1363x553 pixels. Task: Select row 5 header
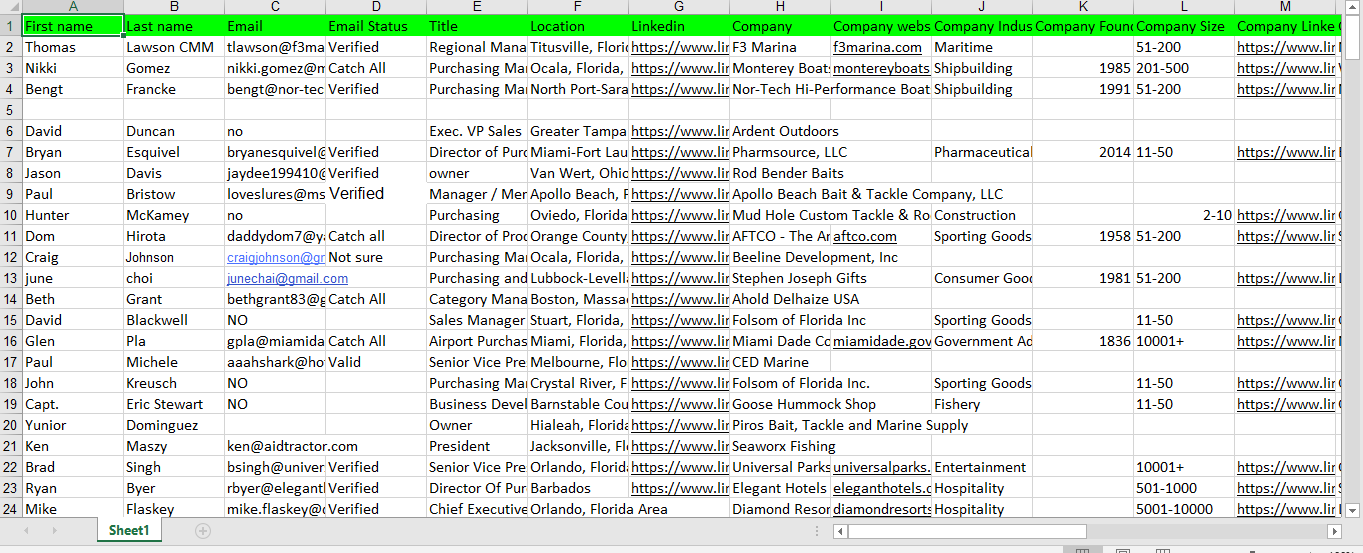(11, 110)
